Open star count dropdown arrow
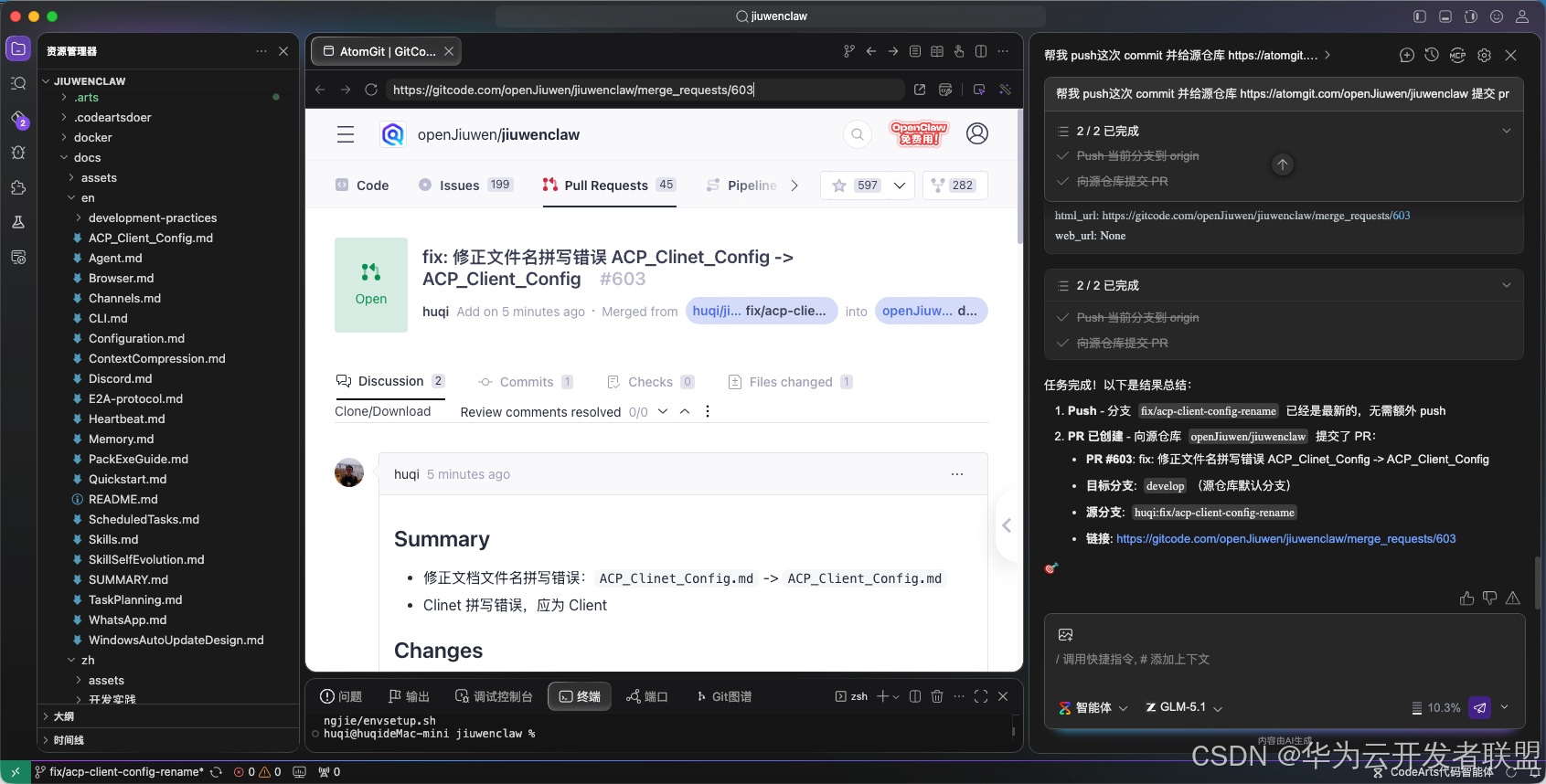Screen dimensions: 1546x784 (900, 185)
